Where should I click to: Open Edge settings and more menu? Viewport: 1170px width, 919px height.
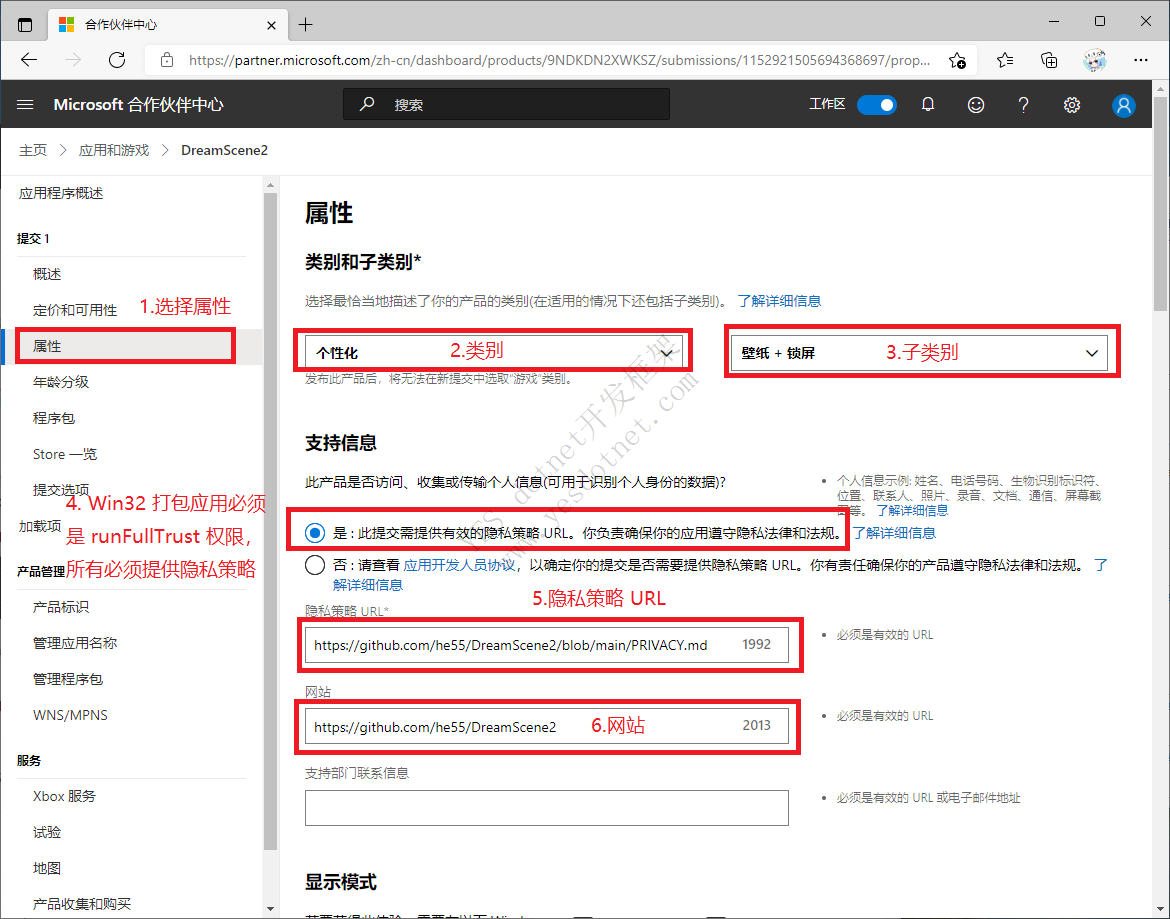pyautogui.click(x=1140, y=60)
